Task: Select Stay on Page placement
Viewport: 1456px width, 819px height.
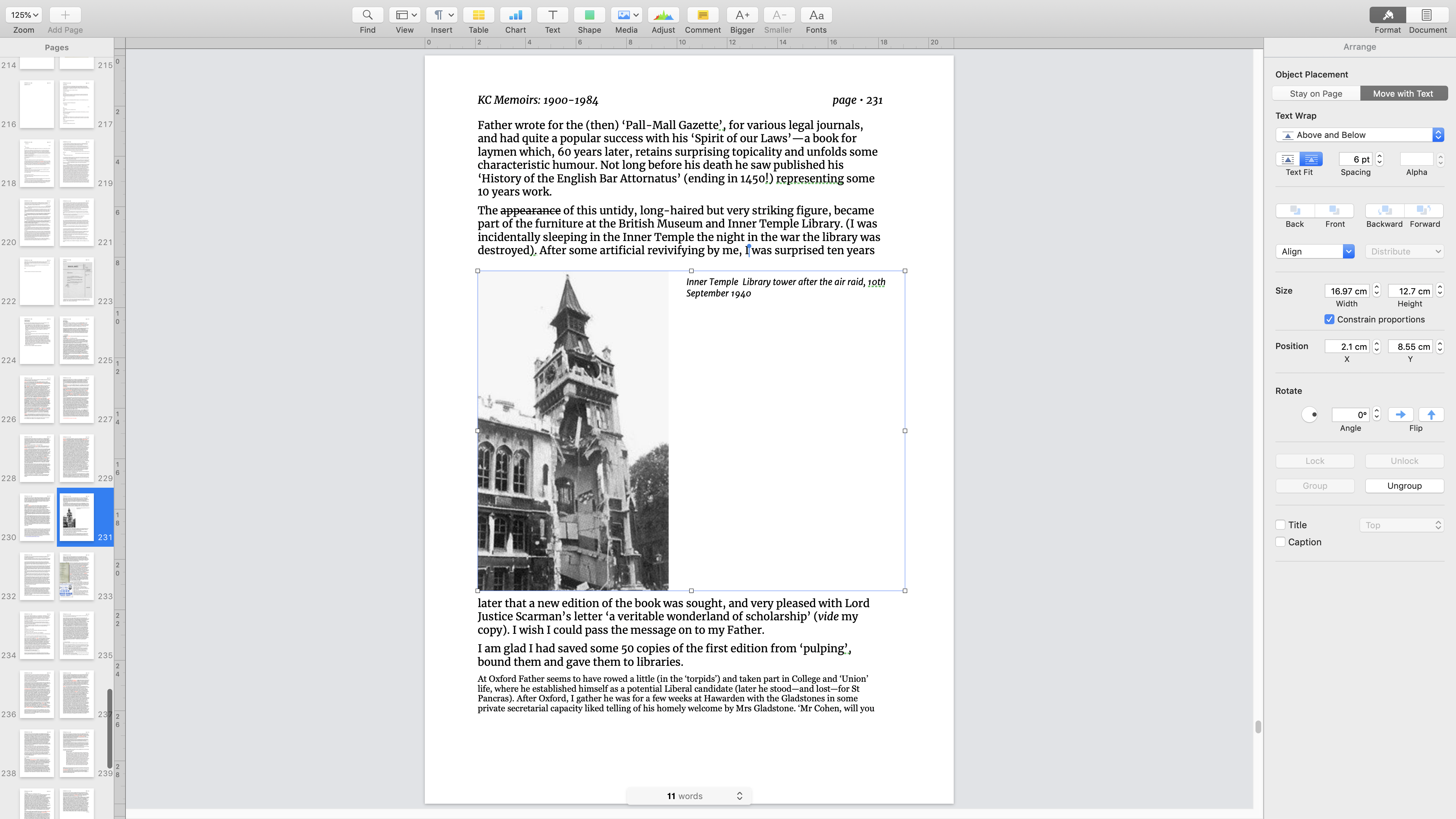Action: coord(1316,93)
